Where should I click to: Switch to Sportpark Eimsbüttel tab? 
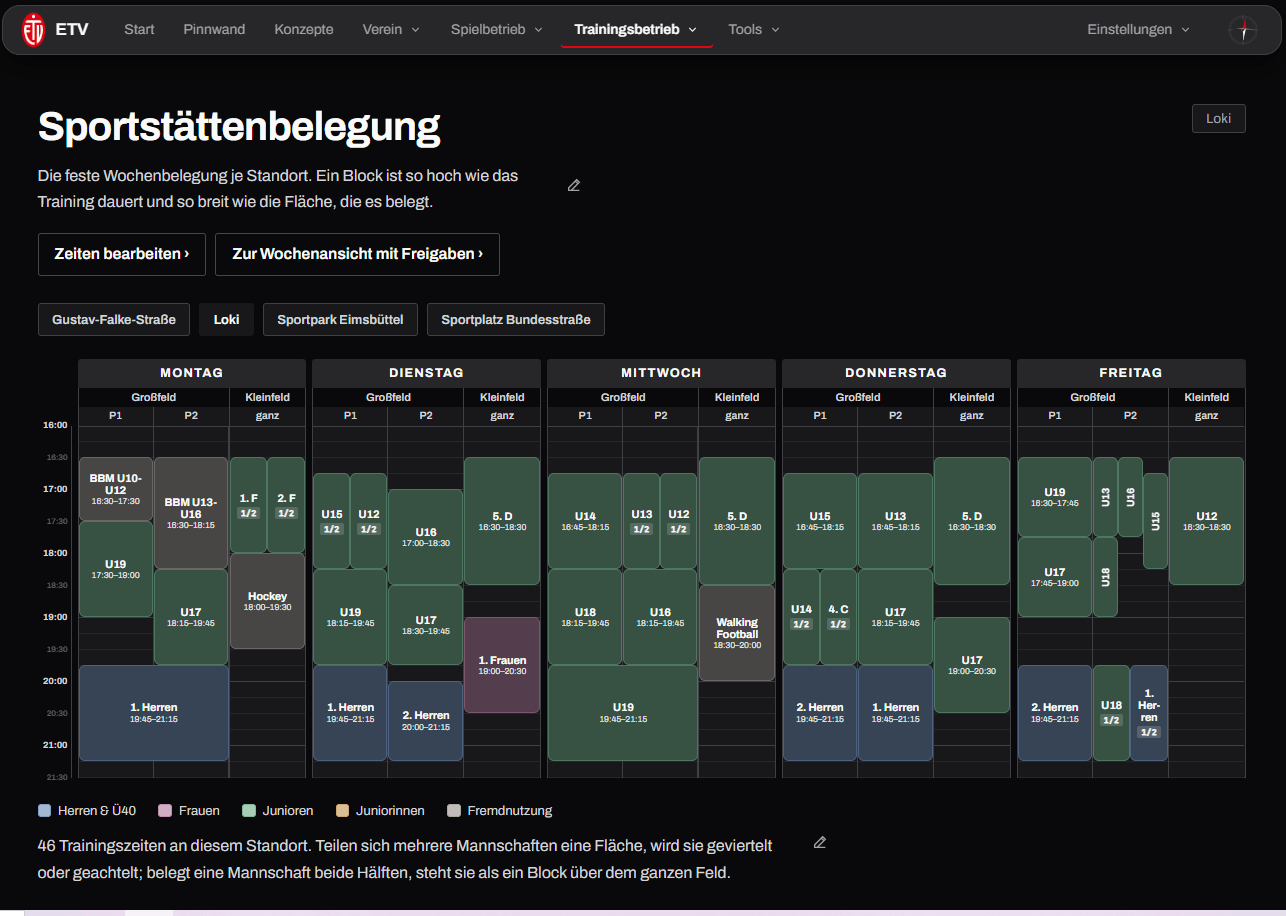340,320
